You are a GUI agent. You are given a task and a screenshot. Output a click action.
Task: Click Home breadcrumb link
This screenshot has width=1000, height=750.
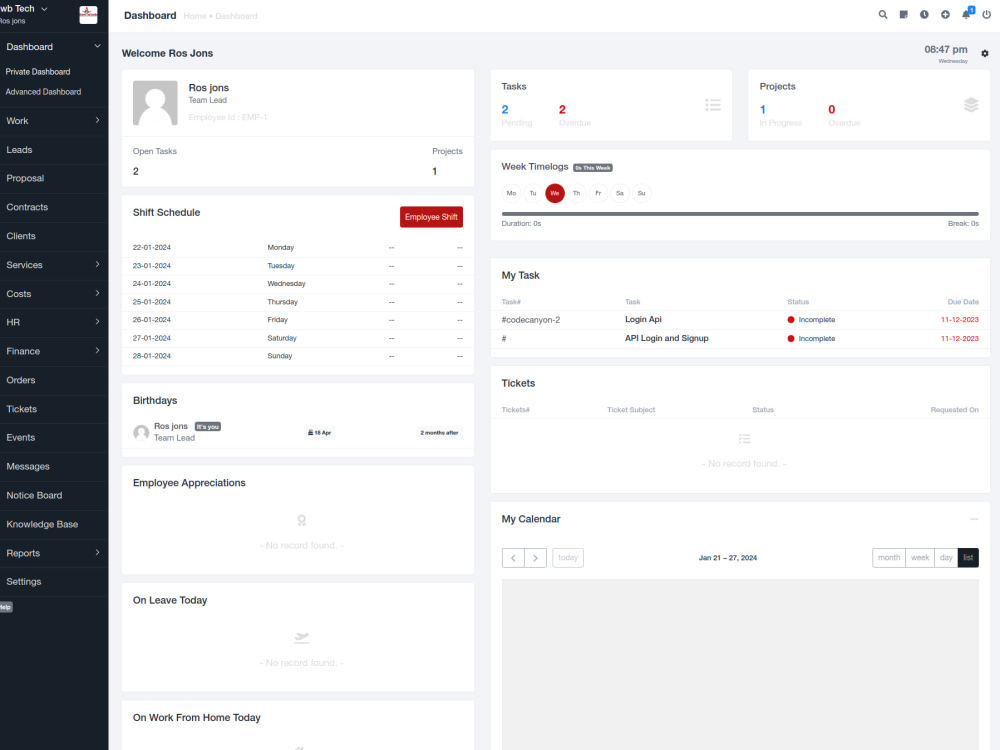[195, 16]
